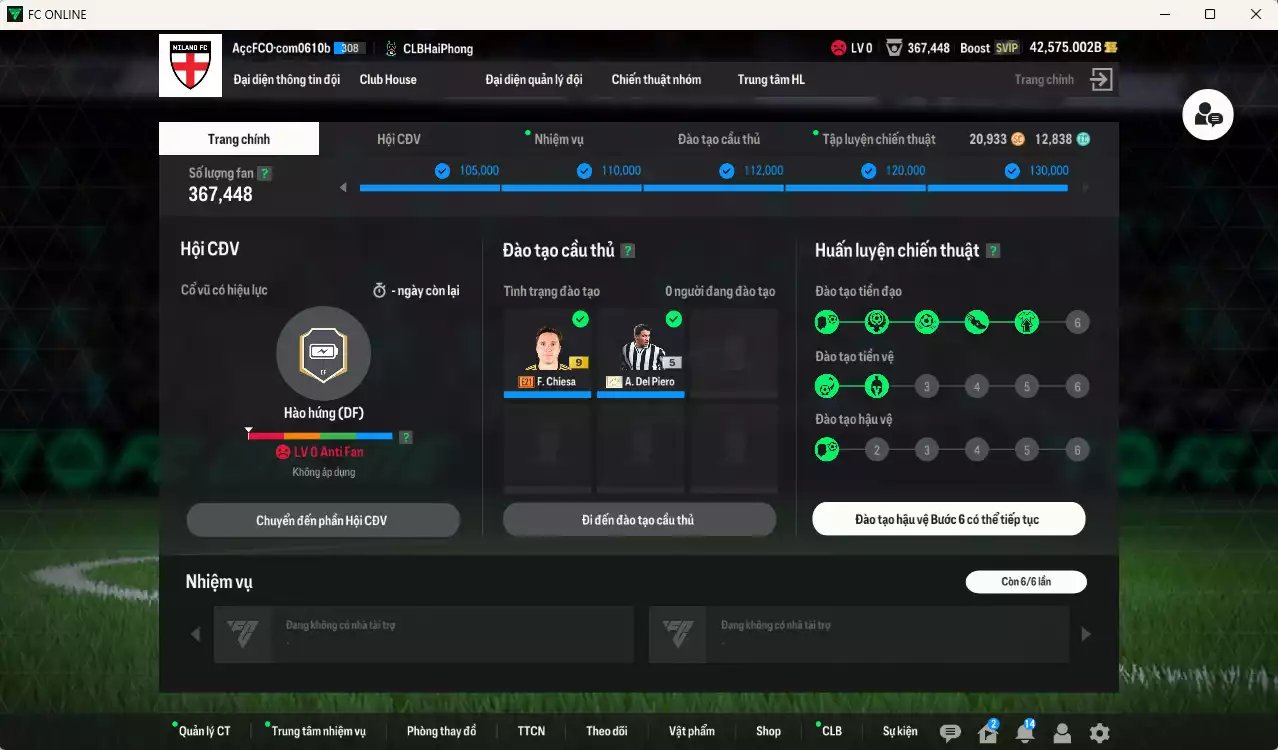The image size is (1278, 750).
Task: Click the green check above F. Chiesa
Action: (578, 319)
